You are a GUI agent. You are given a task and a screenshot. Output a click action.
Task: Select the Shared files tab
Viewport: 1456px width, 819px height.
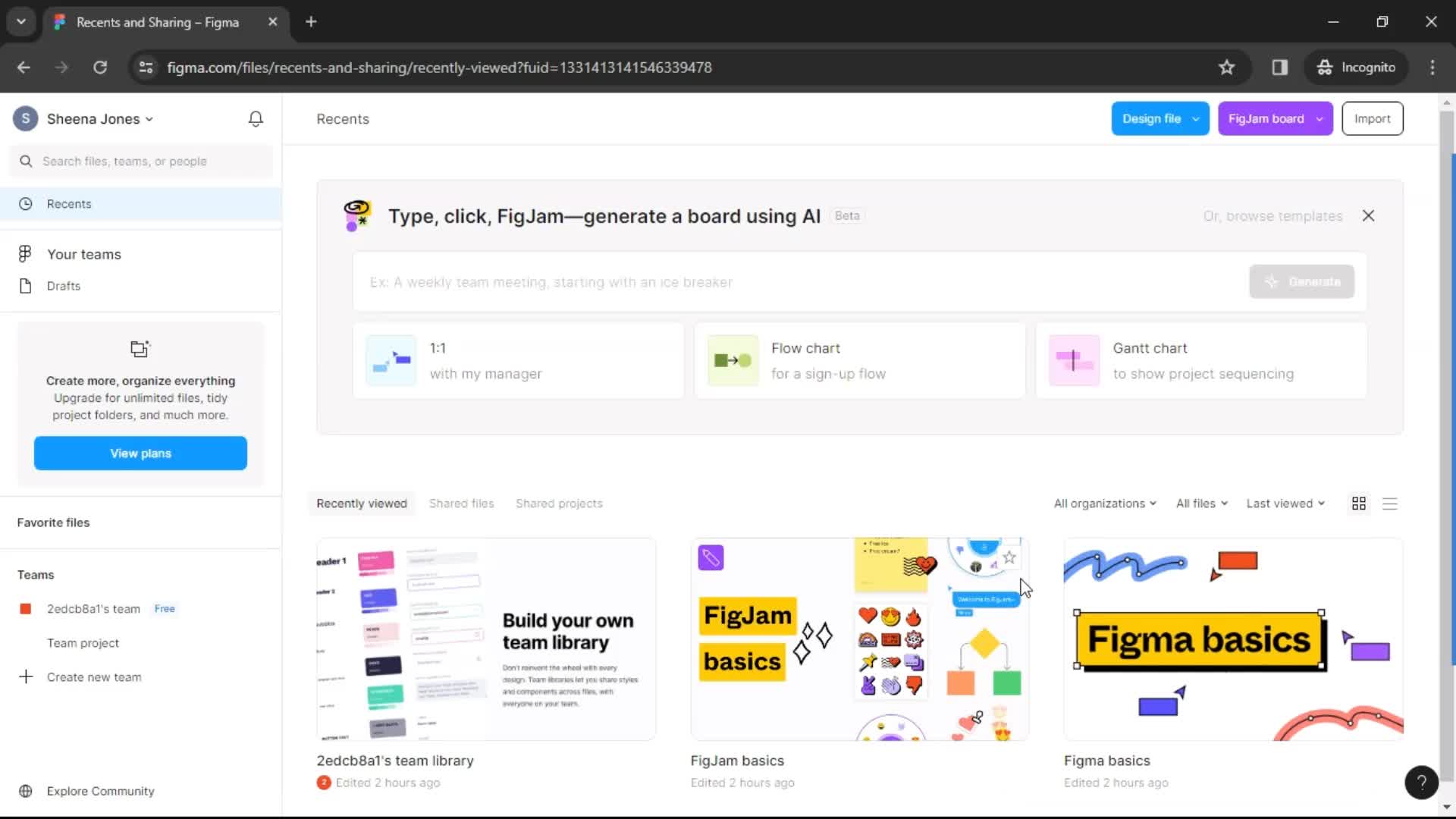[461, 503]
